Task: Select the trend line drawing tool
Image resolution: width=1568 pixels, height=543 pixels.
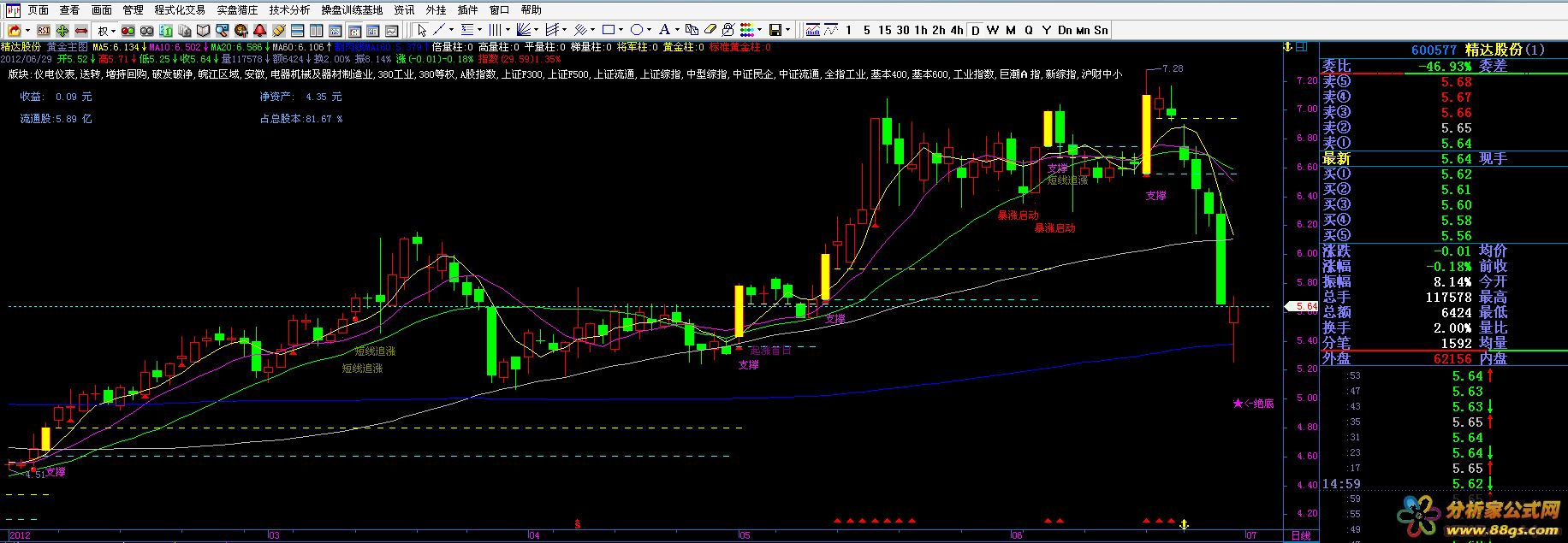Action: click(439, 31)
